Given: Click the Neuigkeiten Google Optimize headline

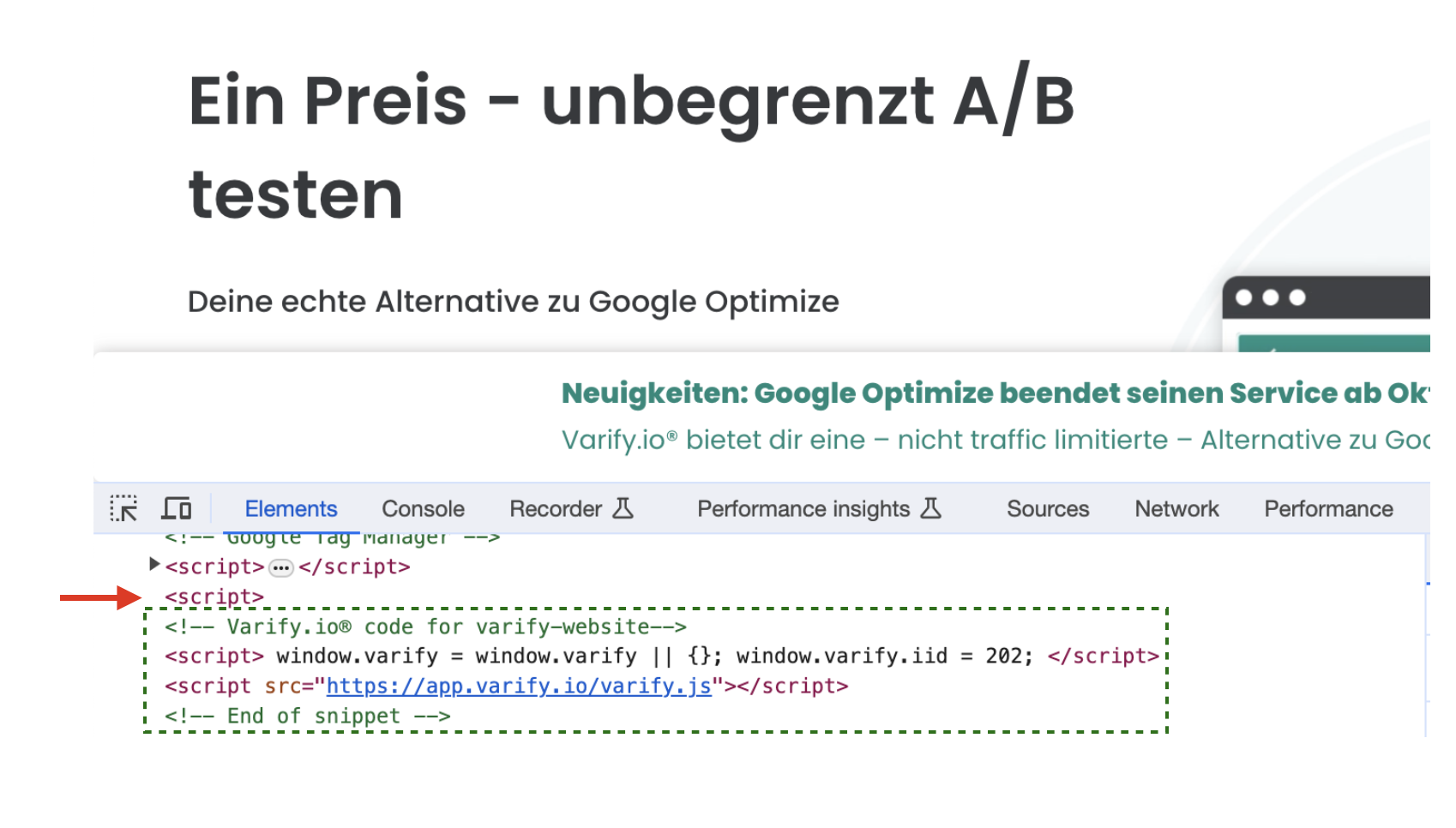Looking at the screenshot, I should (995, 393).
